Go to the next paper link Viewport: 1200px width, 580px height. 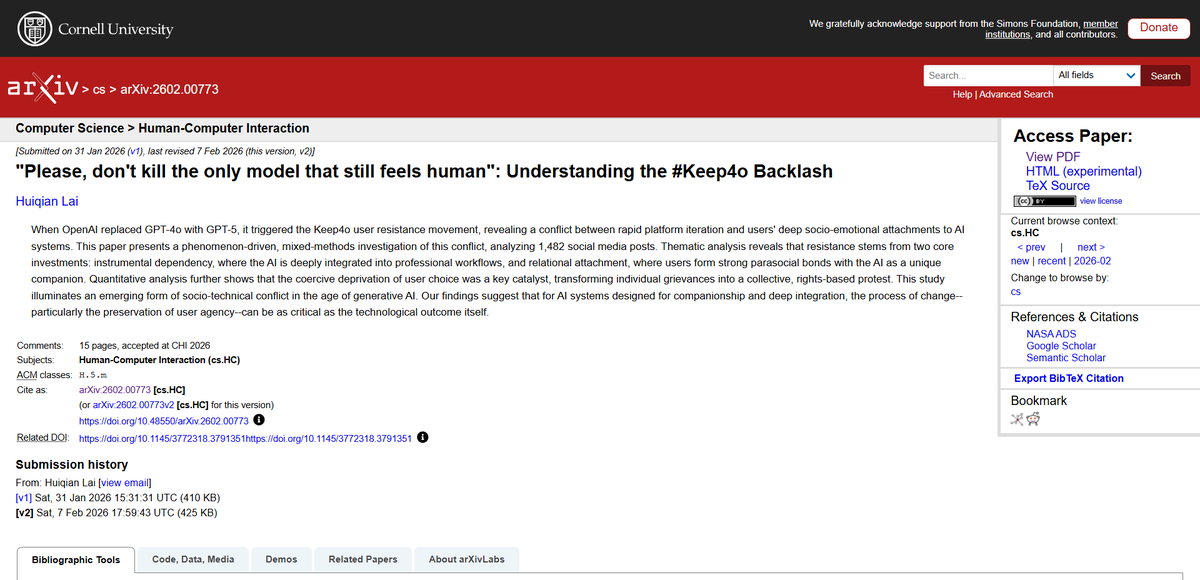pyautogui.click(x=1091, y=247)
